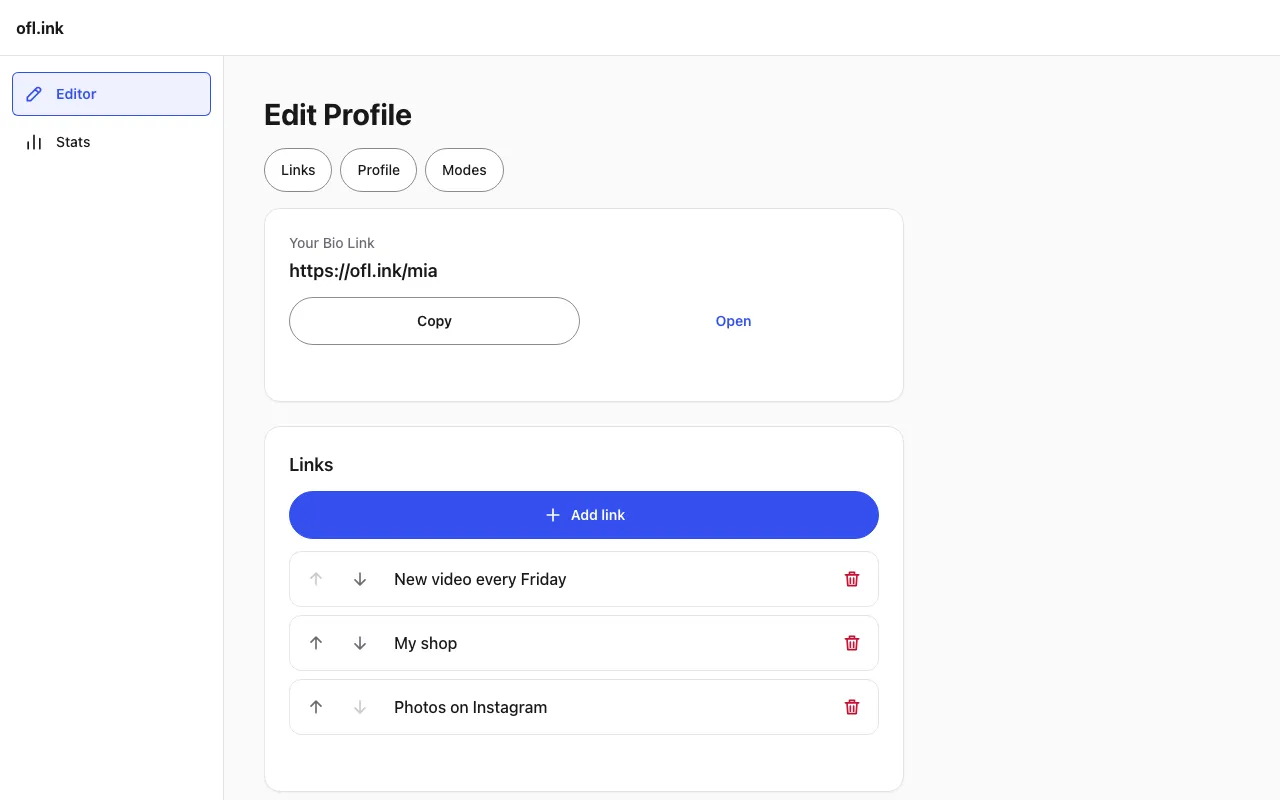Copy the bio link
The image size is (1280, 800).
pos(434,321)
